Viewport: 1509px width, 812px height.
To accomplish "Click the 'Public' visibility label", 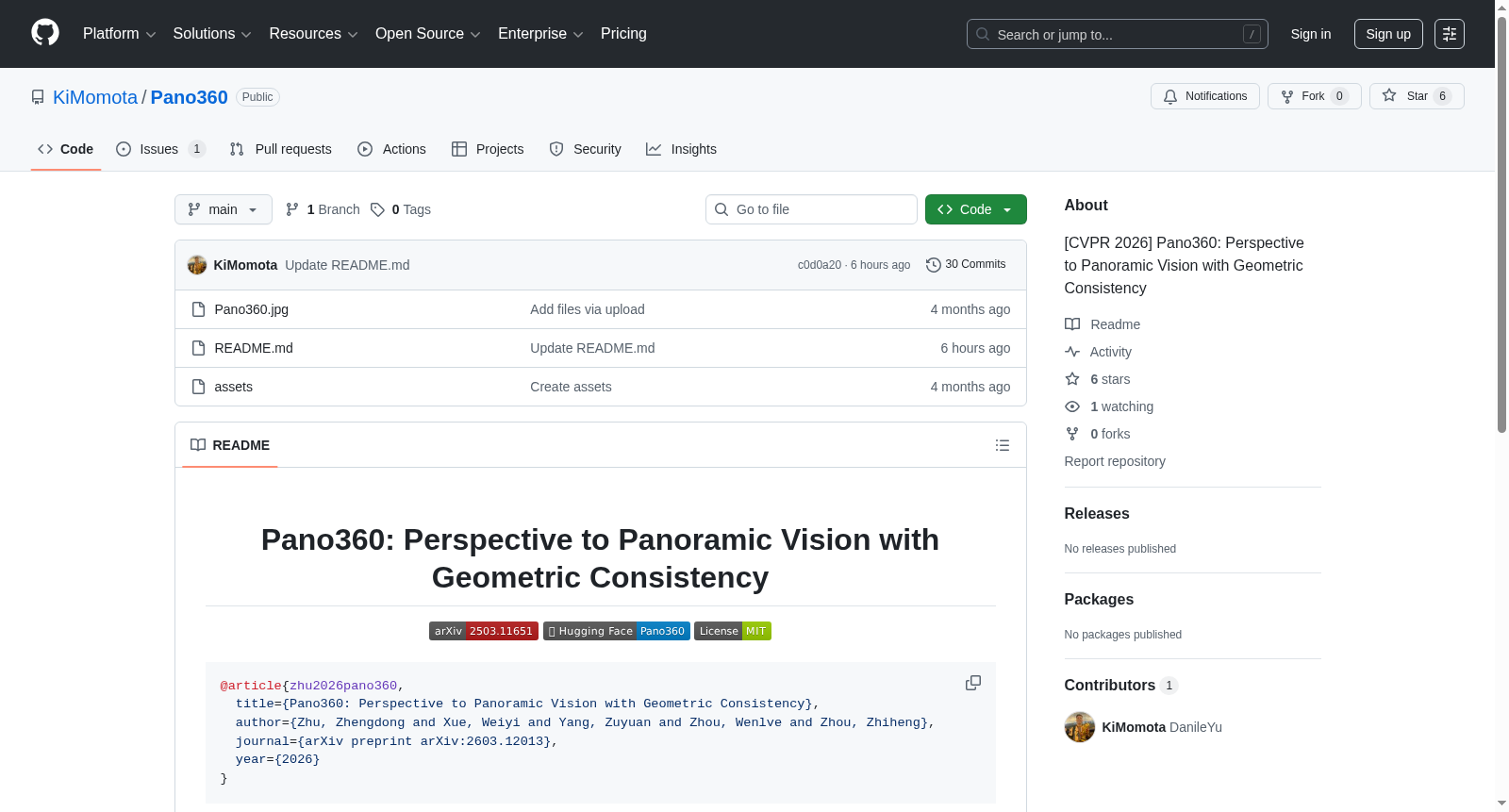I will pos(257,97).
